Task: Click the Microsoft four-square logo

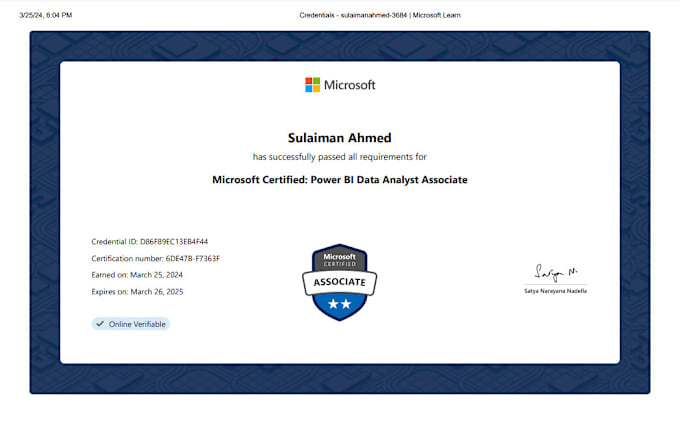Action: 312,85
